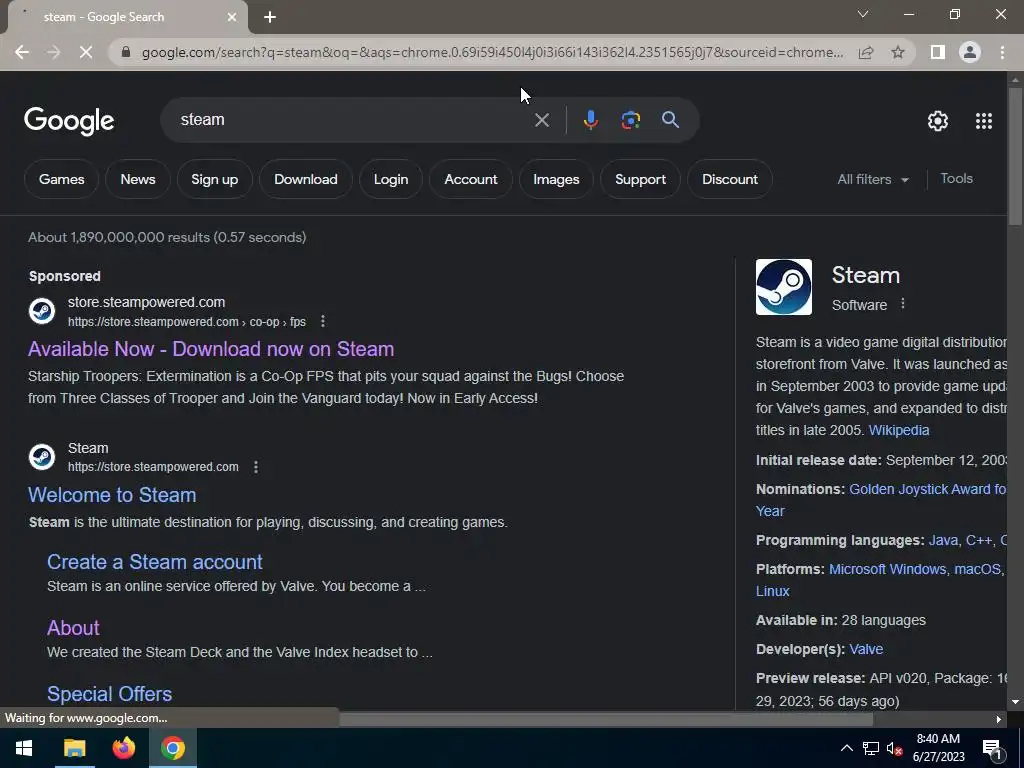The width and height of the screenshot is (1024, 768).
Task: Open the macOS platform link
Action: pos(978,569)
